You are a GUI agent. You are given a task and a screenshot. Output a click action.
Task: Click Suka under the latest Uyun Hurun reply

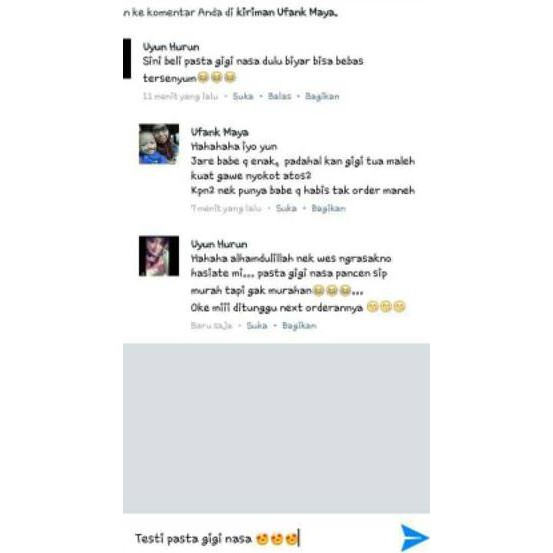[x=257, y=326]
